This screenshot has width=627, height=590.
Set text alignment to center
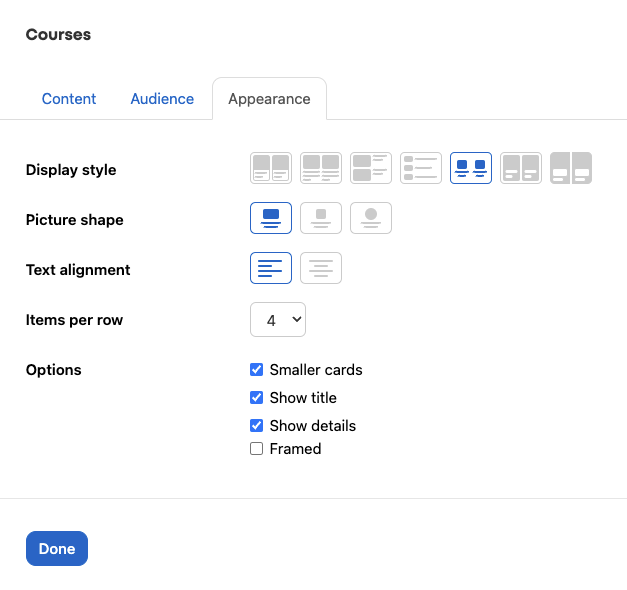pos(321,268)
